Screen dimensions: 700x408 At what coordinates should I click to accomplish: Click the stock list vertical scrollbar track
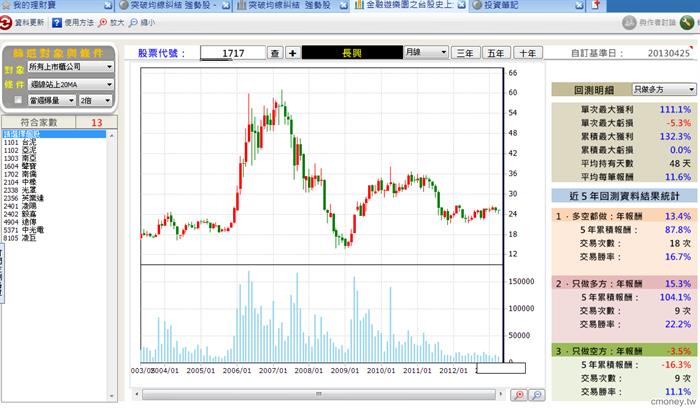coord(112,265)
